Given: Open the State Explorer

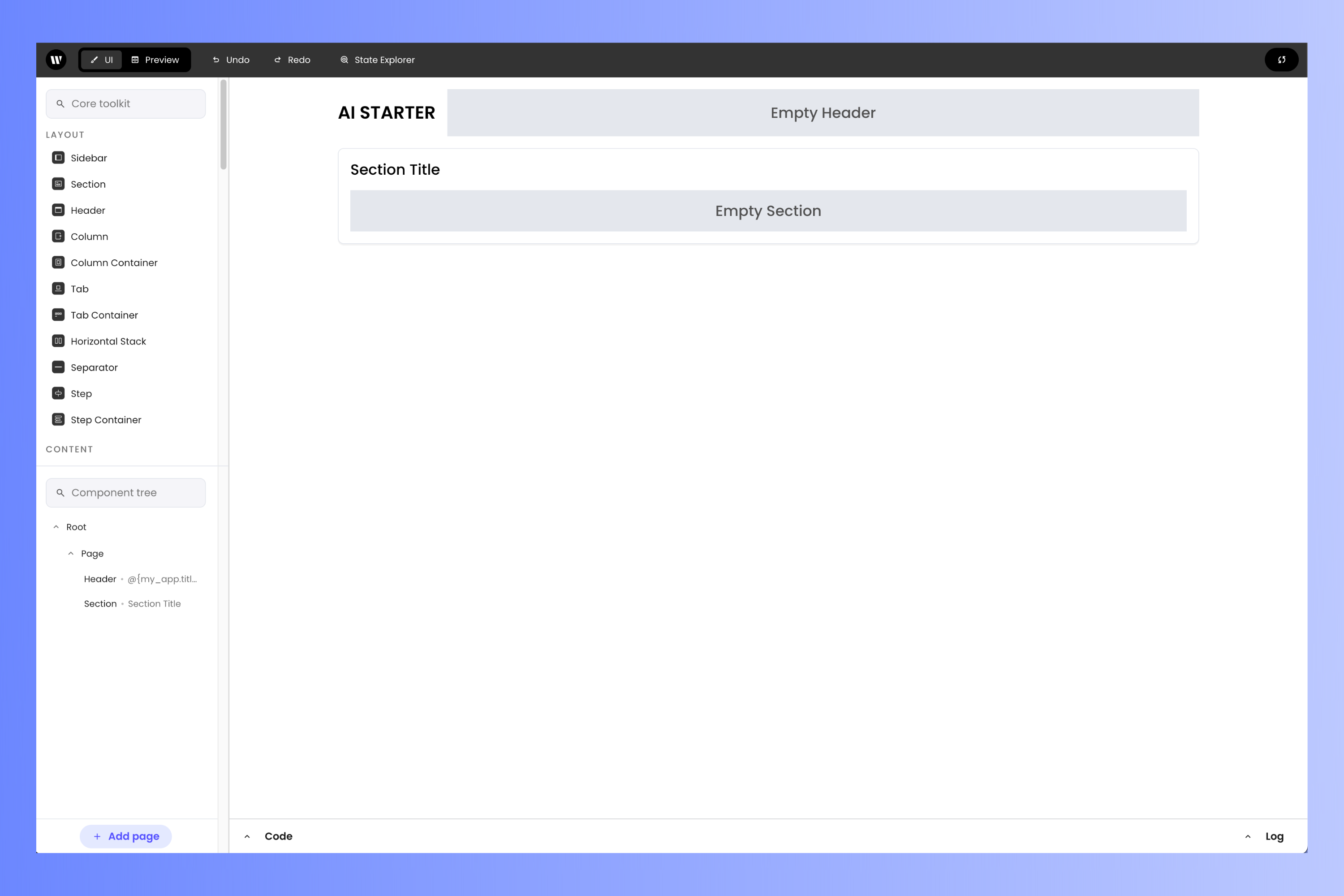Looking at the screenshot, I should point(377,60).
